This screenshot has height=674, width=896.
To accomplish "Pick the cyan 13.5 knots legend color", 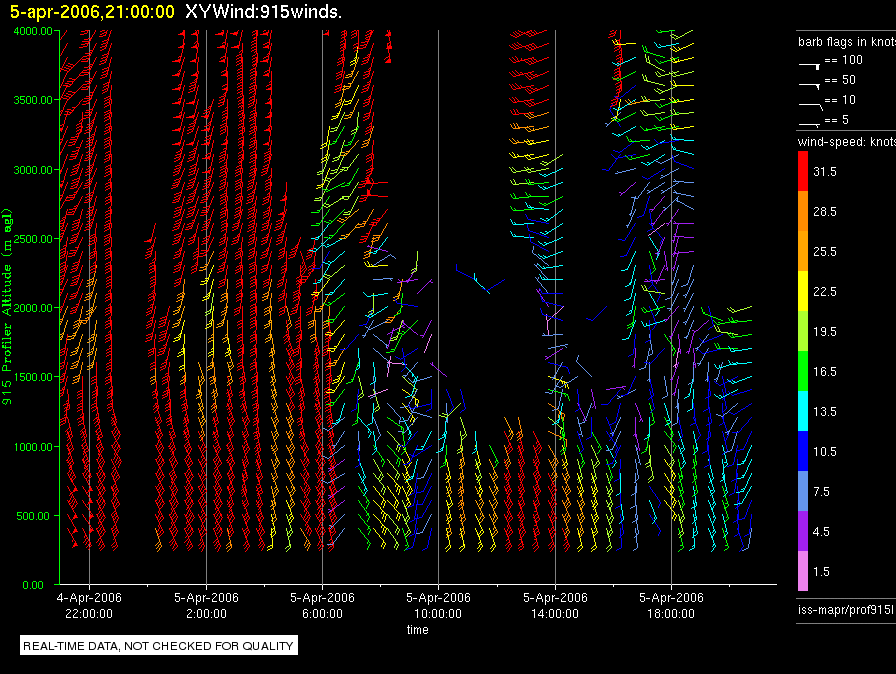I will [802, 411].
